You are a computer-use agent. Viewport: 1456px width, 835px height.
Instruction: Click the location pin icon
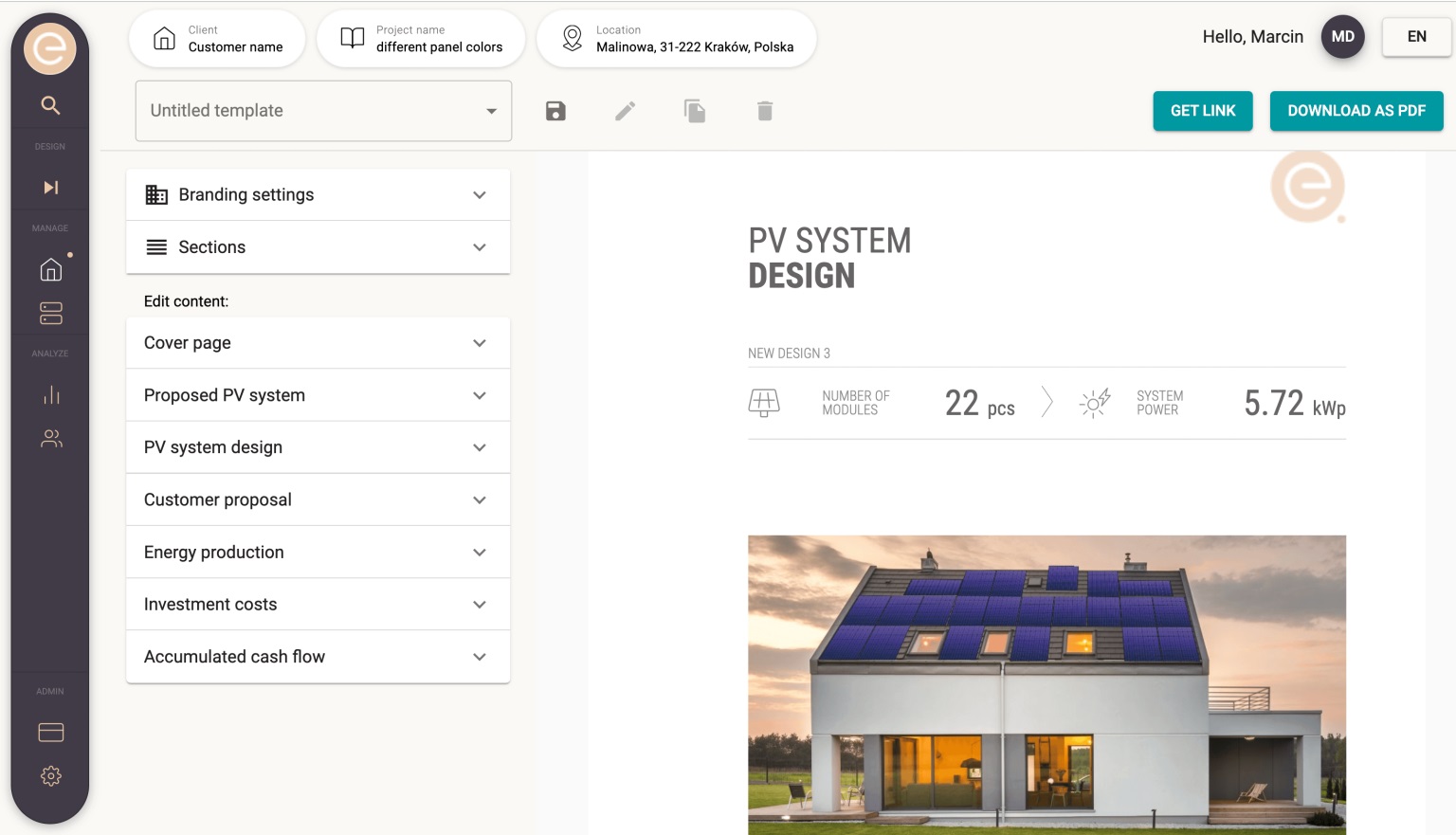tap(573, 38)
